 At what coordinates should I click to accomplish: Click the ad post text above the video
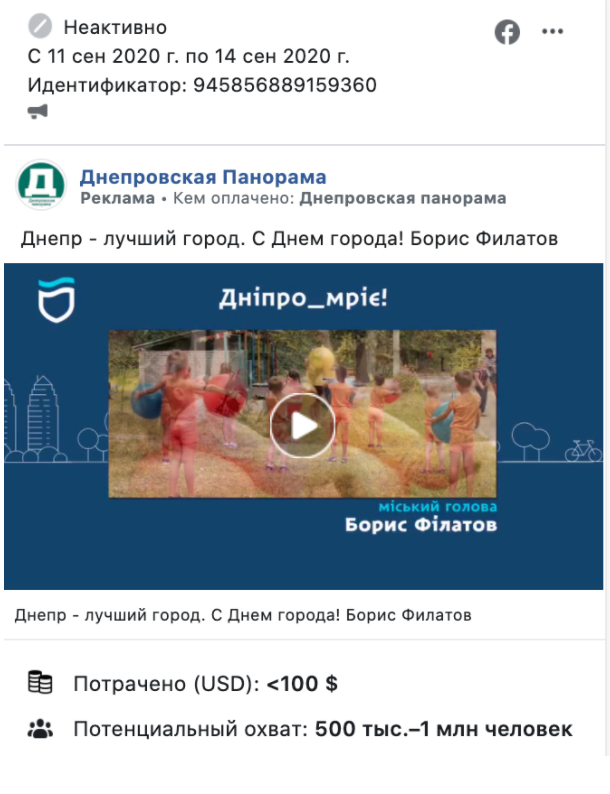(x=289, y=238)
